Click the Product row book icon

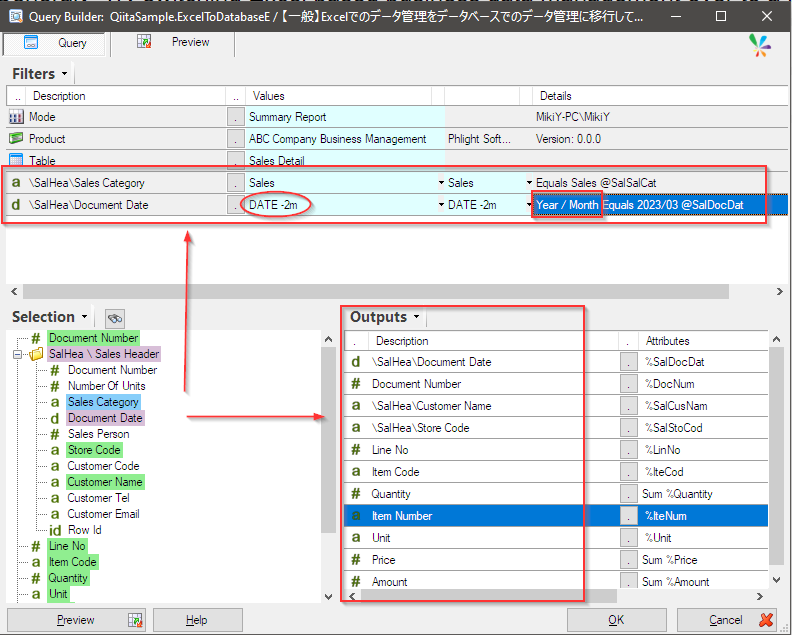tap(16, 138)
